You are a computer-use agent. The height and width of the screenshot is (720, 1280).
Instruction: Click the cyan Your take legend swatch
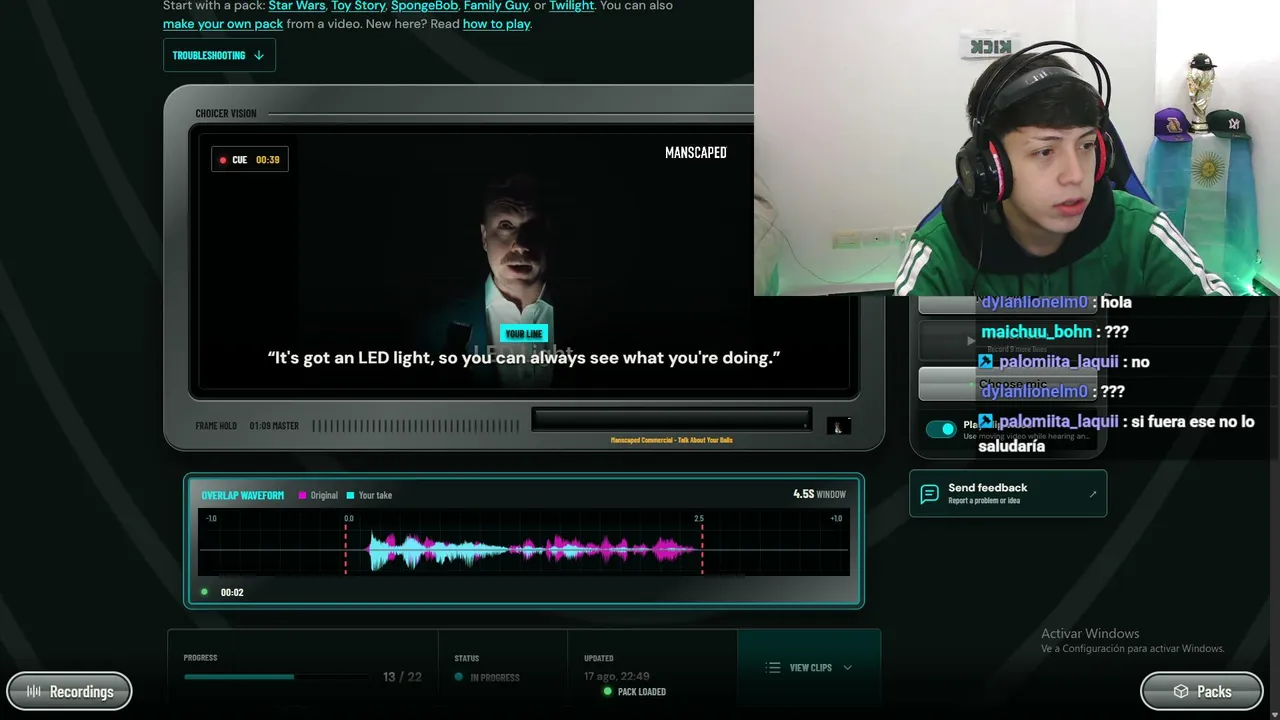pyautogui.click(x=350, y=495)
